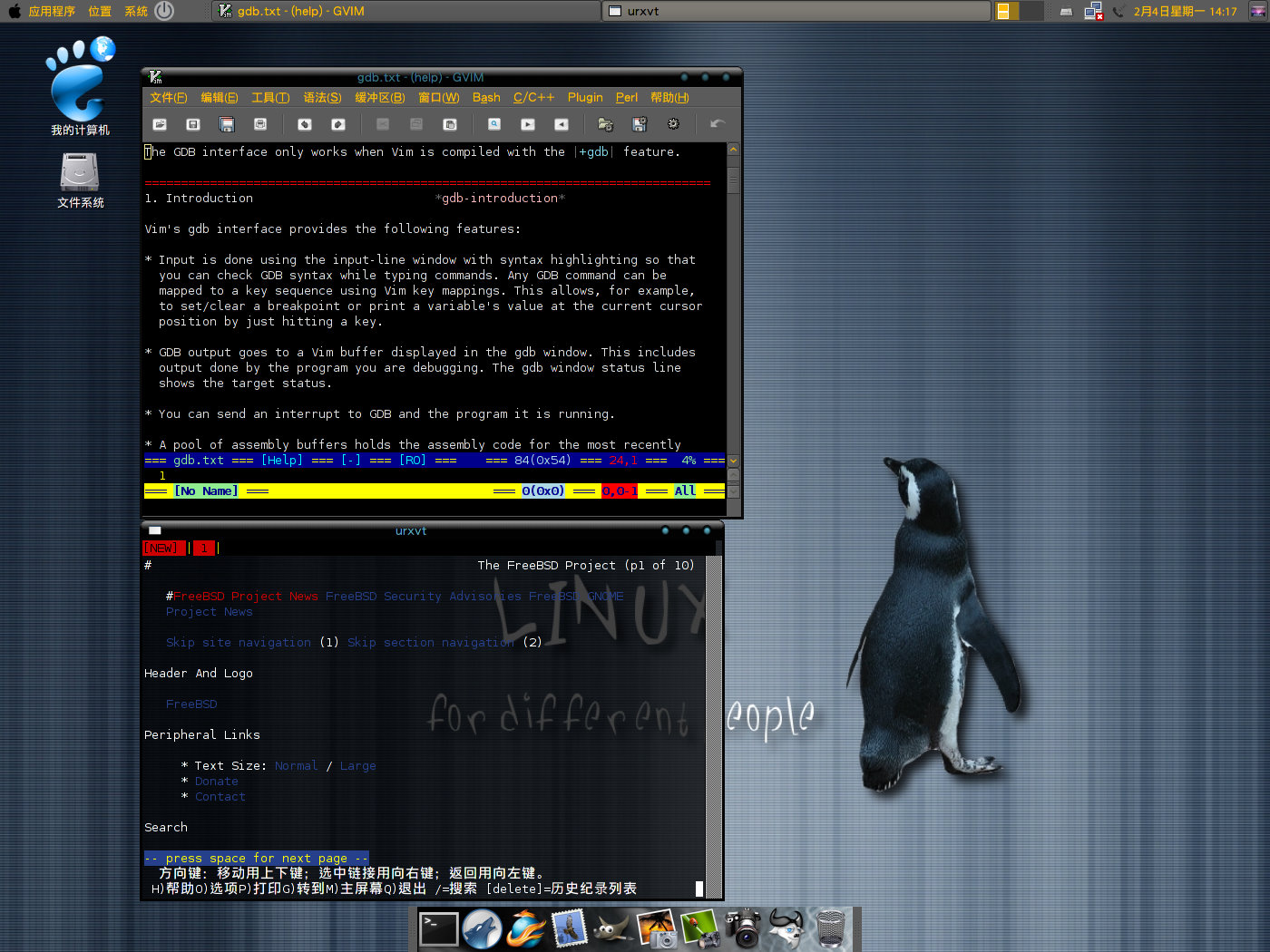Click the power button icon in top panel
The image size is (1270, 952).
pyautogui.click(x=164, y=11)
